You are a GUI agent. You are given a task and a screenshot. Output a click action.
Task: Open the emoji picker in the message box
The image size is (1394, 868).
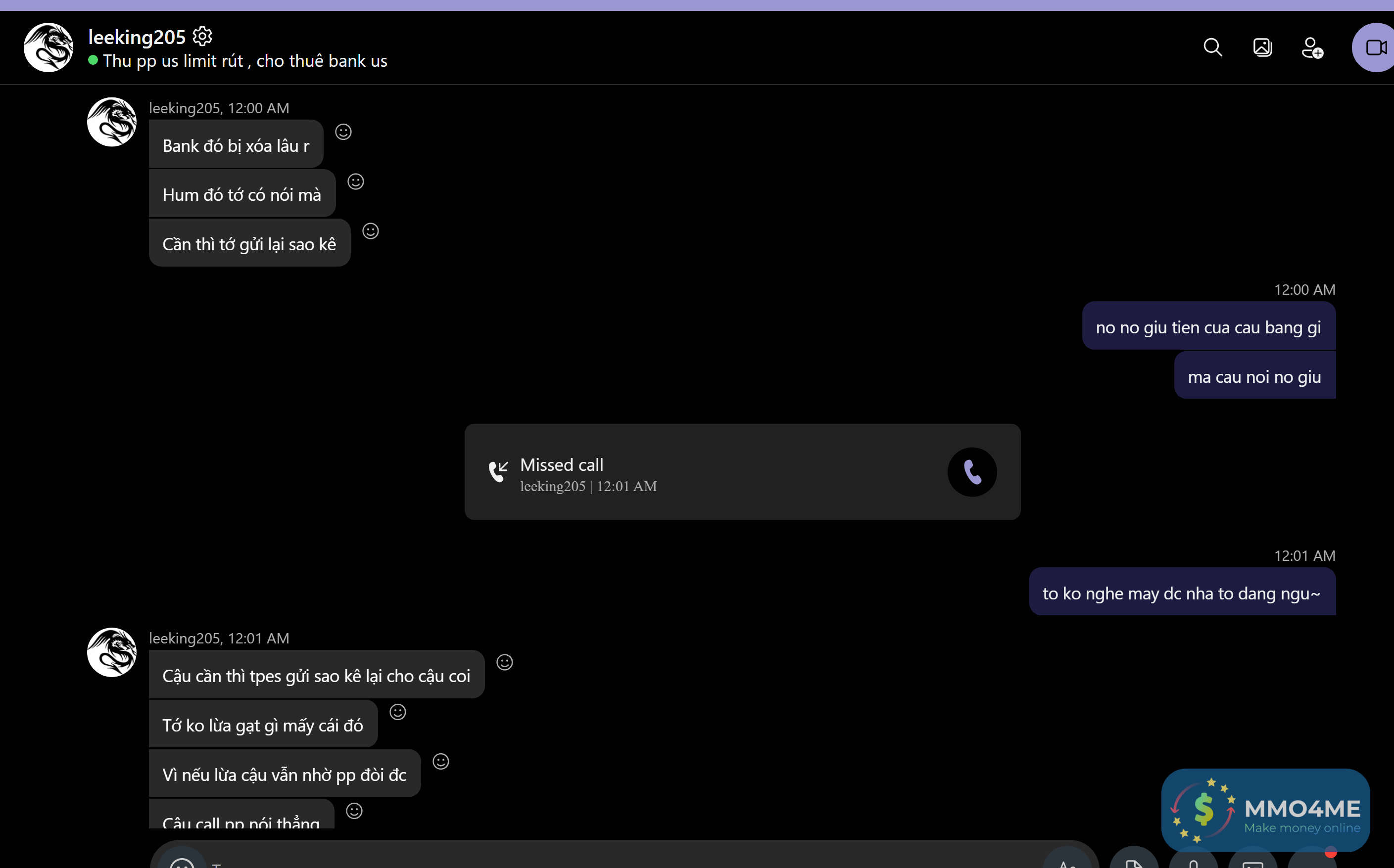(x=182, y=859)
